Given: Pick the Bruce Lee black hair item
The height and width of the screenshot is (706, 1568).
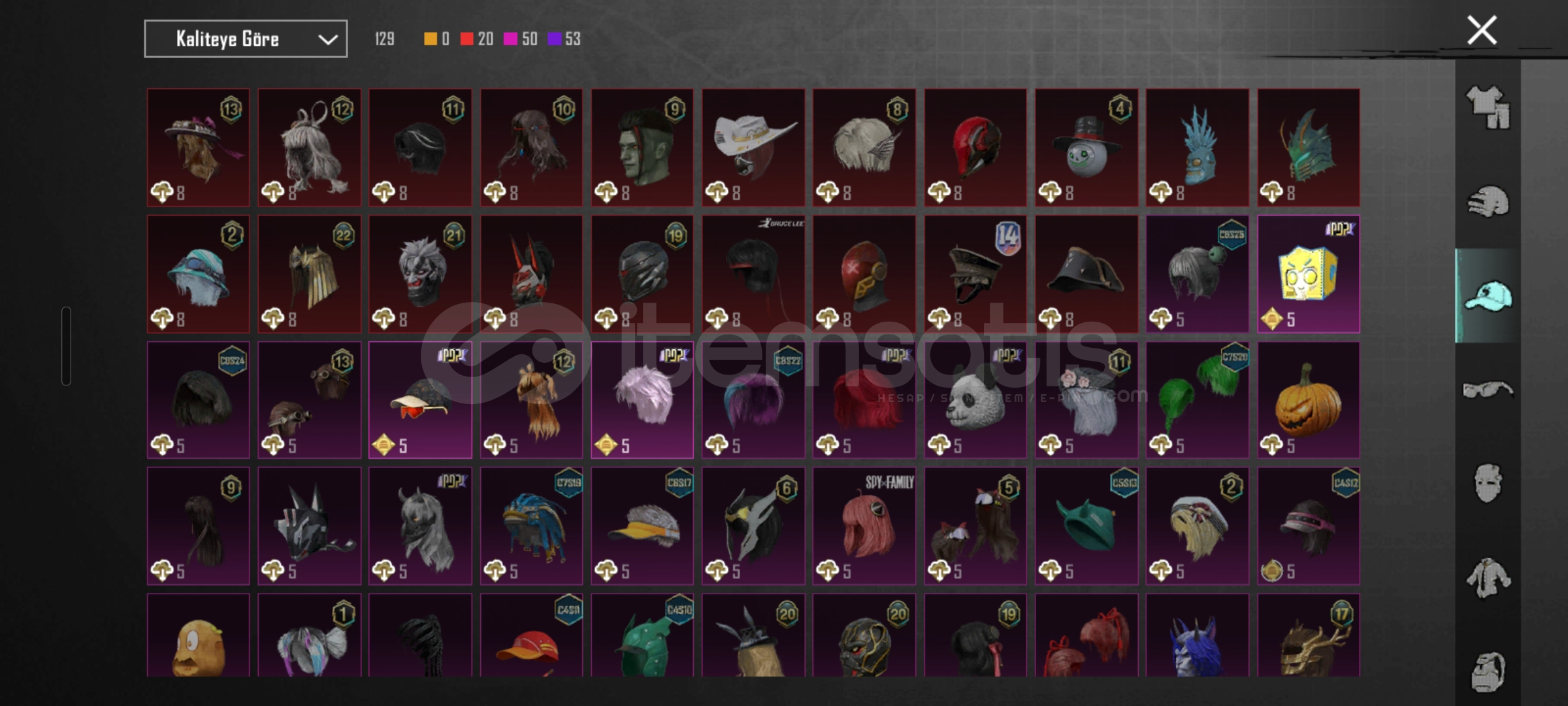Looking at the screenshot, I should tap(753, 274).
